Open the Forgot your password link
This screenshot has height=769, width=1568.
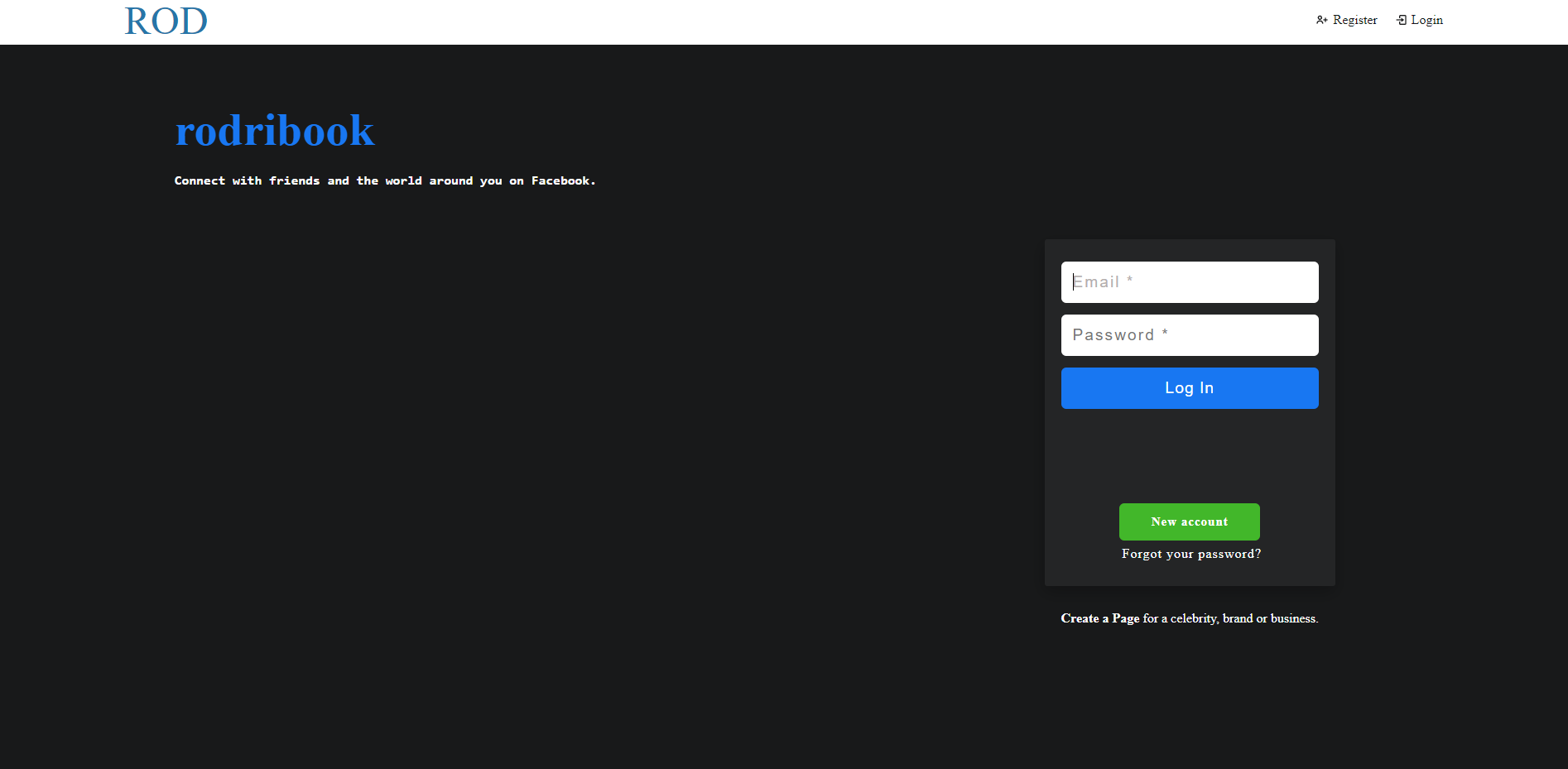click(1190, 554)
